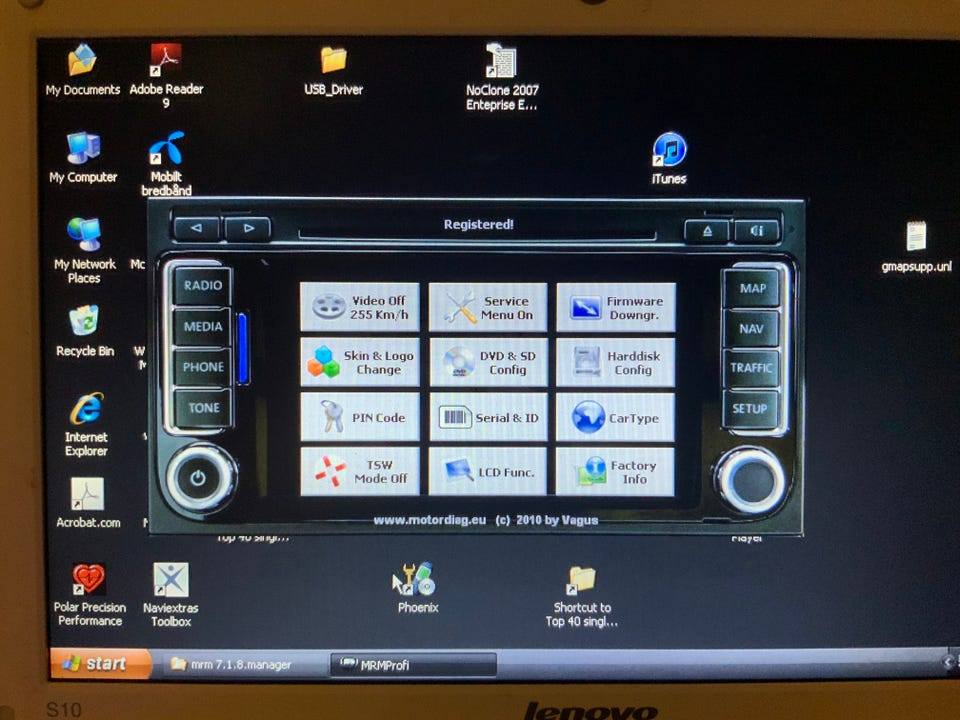This screenshot has width=960, height=720.
Task: Open the Acrobat.com desktop icon
Action: [88, 503]
